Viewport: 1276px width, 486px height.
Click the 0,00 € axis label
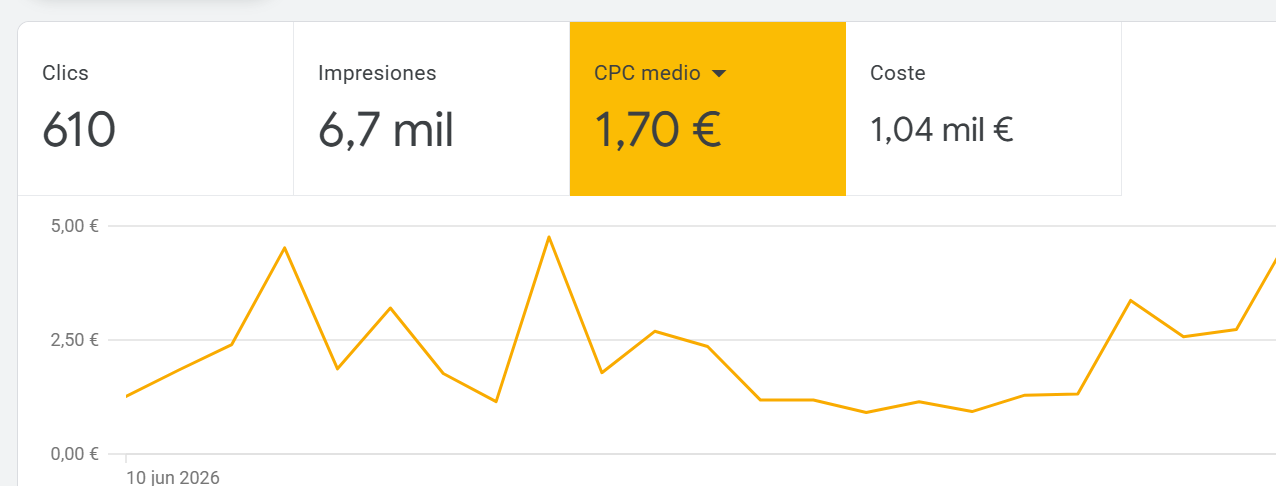[x=74, y=454]
